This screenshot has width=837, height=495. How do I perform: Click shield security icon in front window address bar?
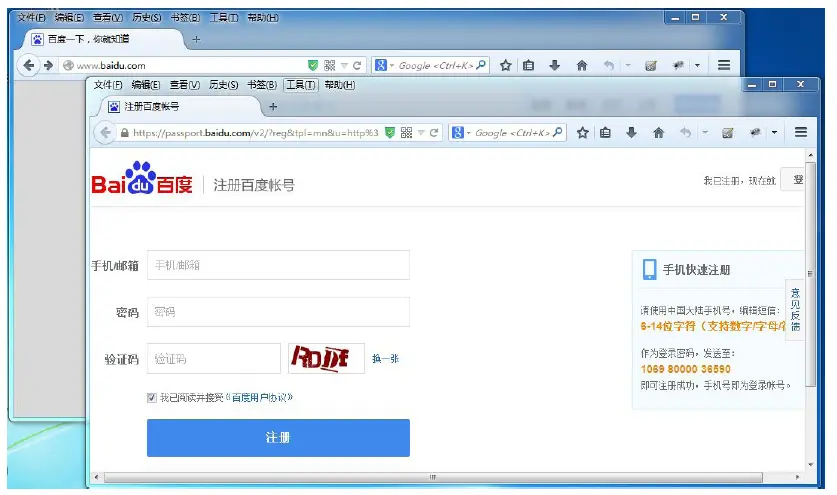390,132
